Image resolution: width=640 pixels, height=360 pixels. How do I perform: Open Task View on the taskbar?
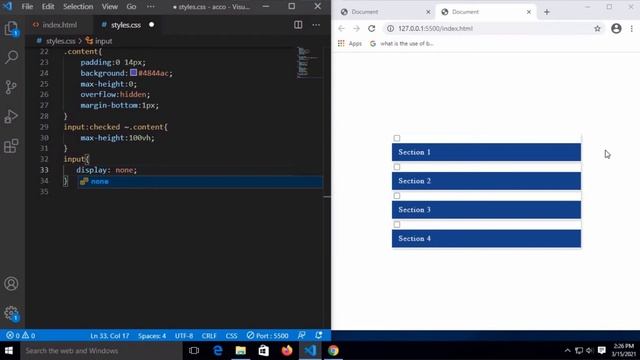coord(194,351)
